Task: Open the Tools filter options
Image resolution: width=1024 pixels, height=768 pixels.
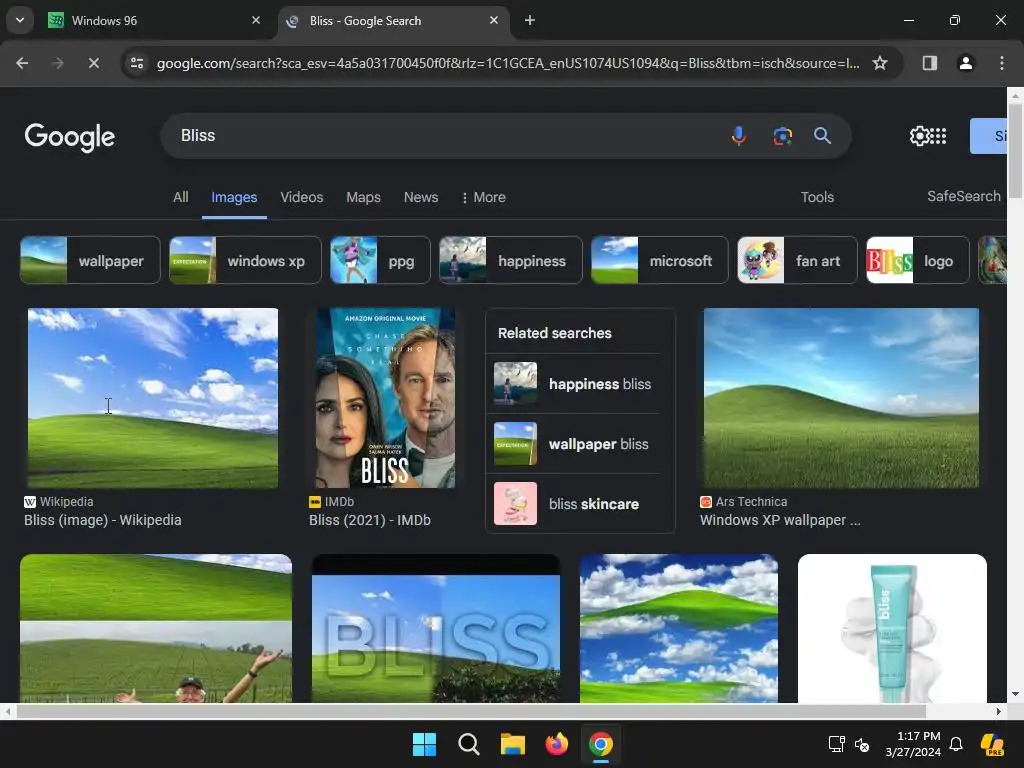Action: [x=817, y=197]
